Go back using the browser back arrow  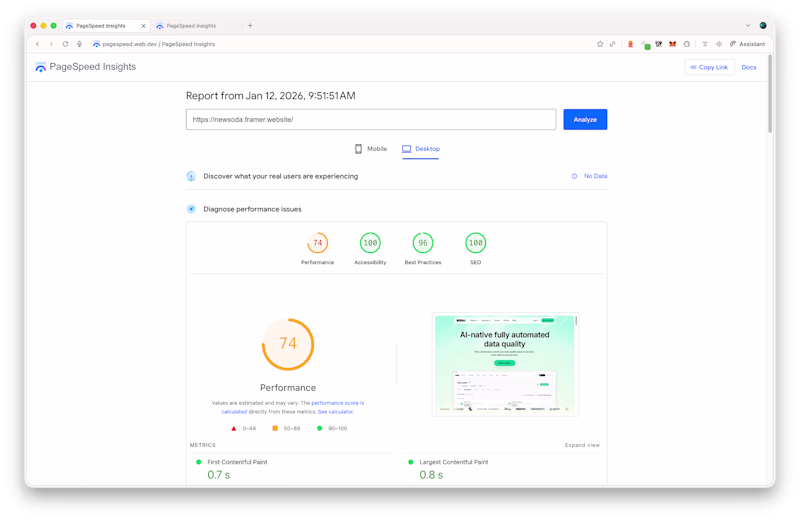click(37, 44)
